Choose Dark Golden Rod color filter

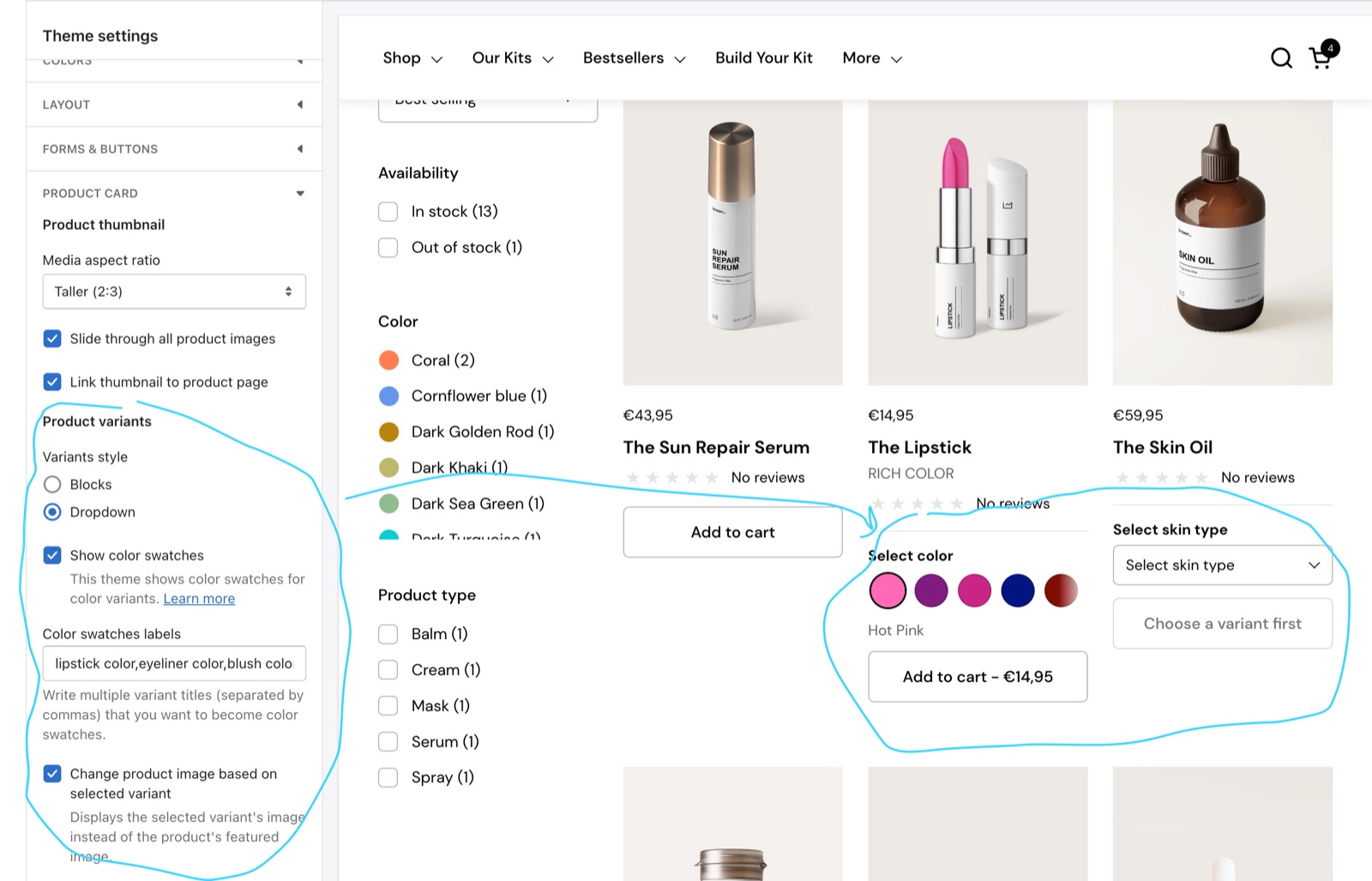(388, 431)
